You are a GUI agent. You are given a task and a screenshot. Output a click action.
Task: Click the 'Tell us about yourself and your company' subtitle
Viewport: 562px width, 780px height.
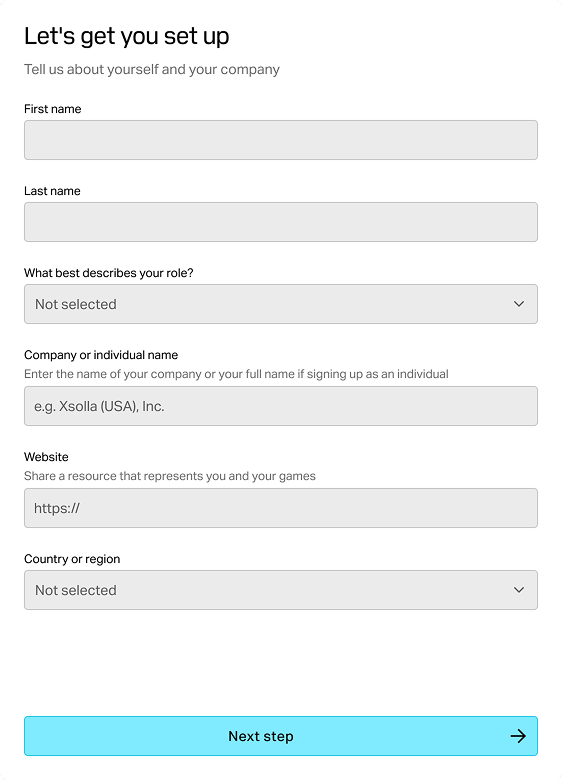(x=152, y=70)
